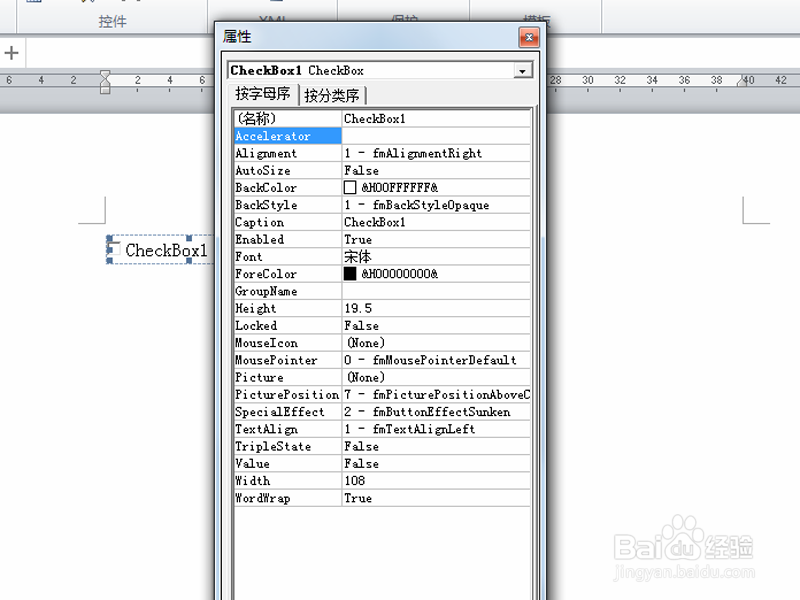The width and height of the screenshot is (800, 600).
Task: Select the Picture property name
Action: (288, 378)
